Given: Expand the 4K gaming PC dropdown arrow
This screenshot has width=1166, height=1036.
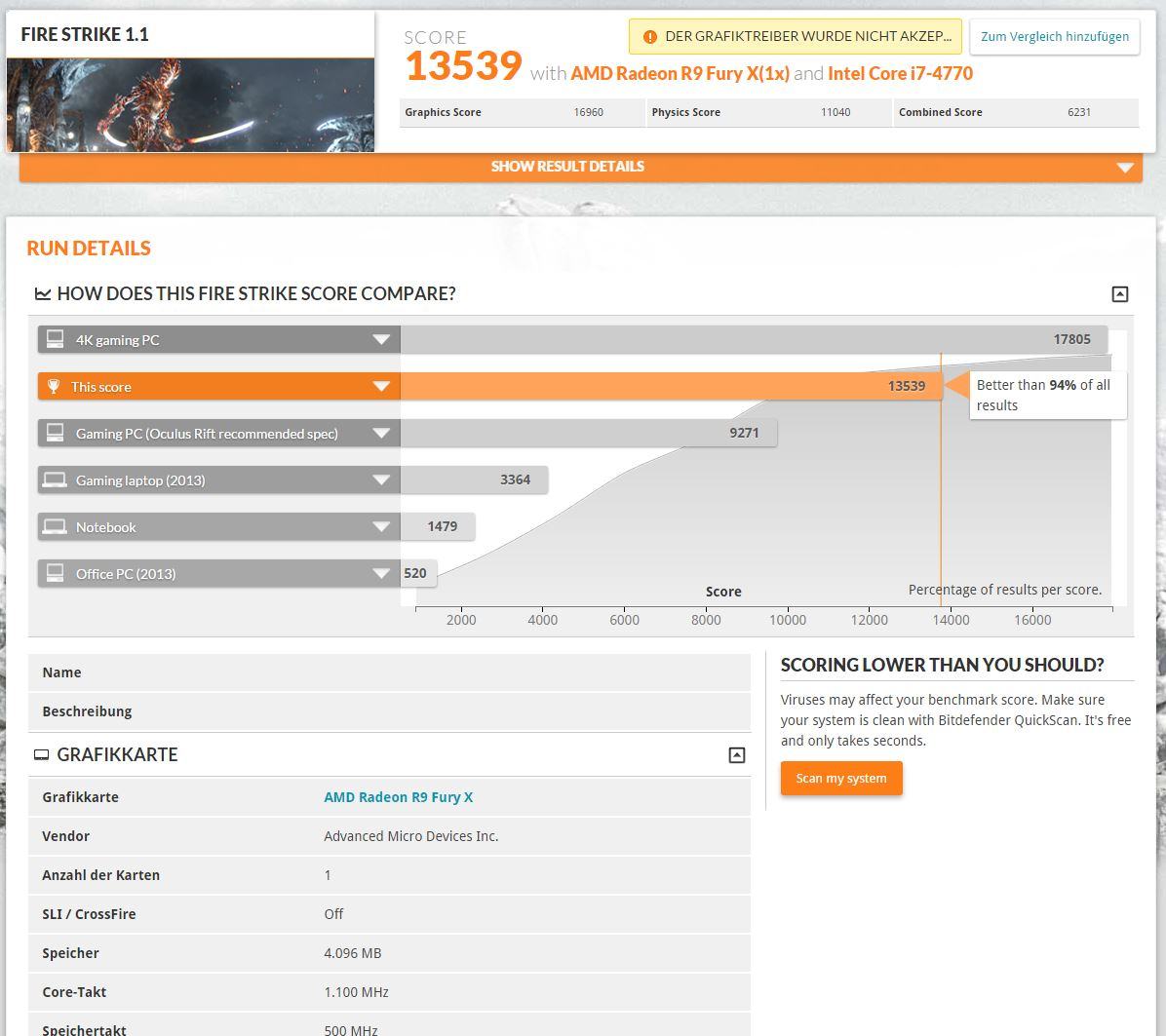Looking at the screenshot, I should point(381,339).
